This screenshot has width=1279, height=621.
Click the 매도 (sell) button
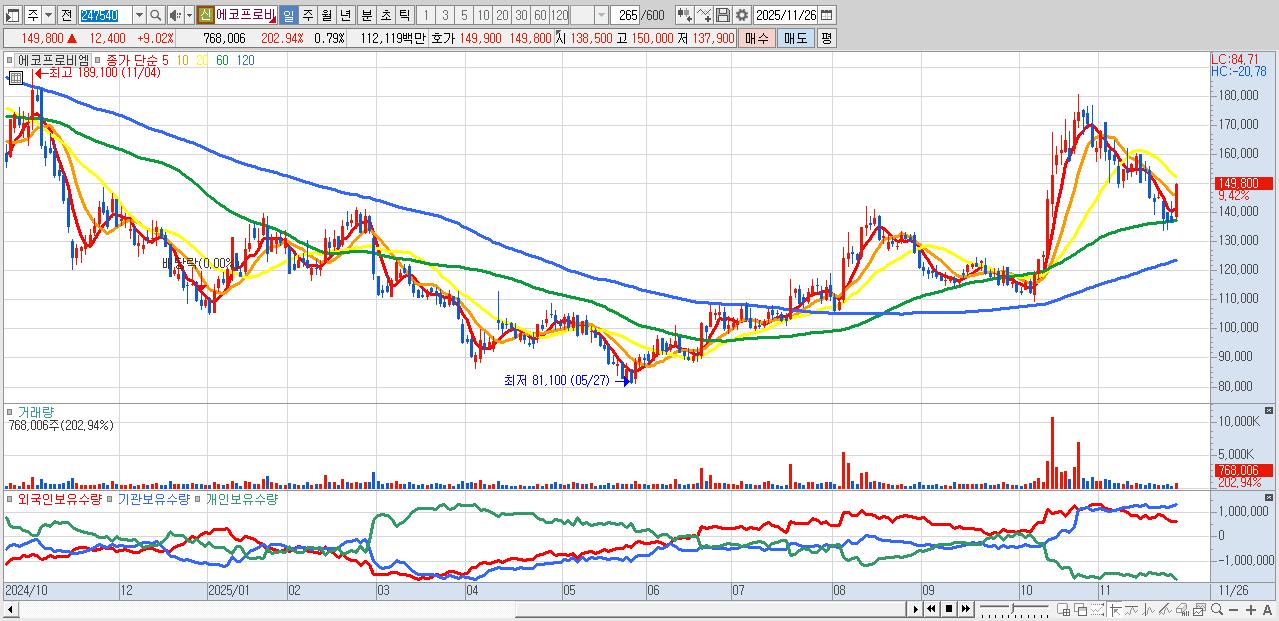(797, 38)
